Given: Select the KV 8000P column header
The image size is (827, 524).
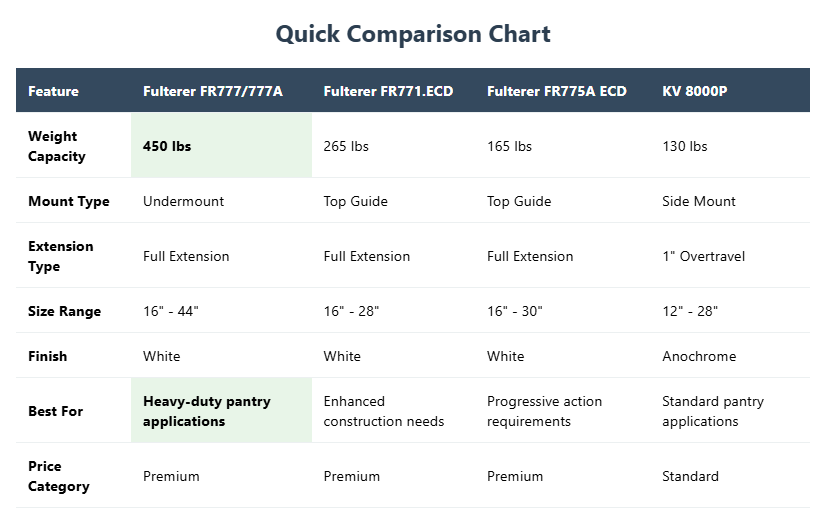Looking at the screenshot, I should 695,91.
